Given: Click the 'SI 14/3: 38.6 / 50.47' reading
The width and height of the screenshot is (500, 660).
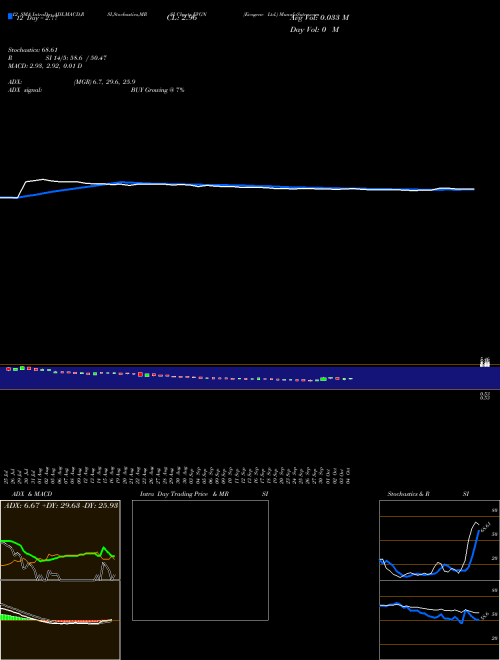Looking at the screenshot, I should (76, 58).
